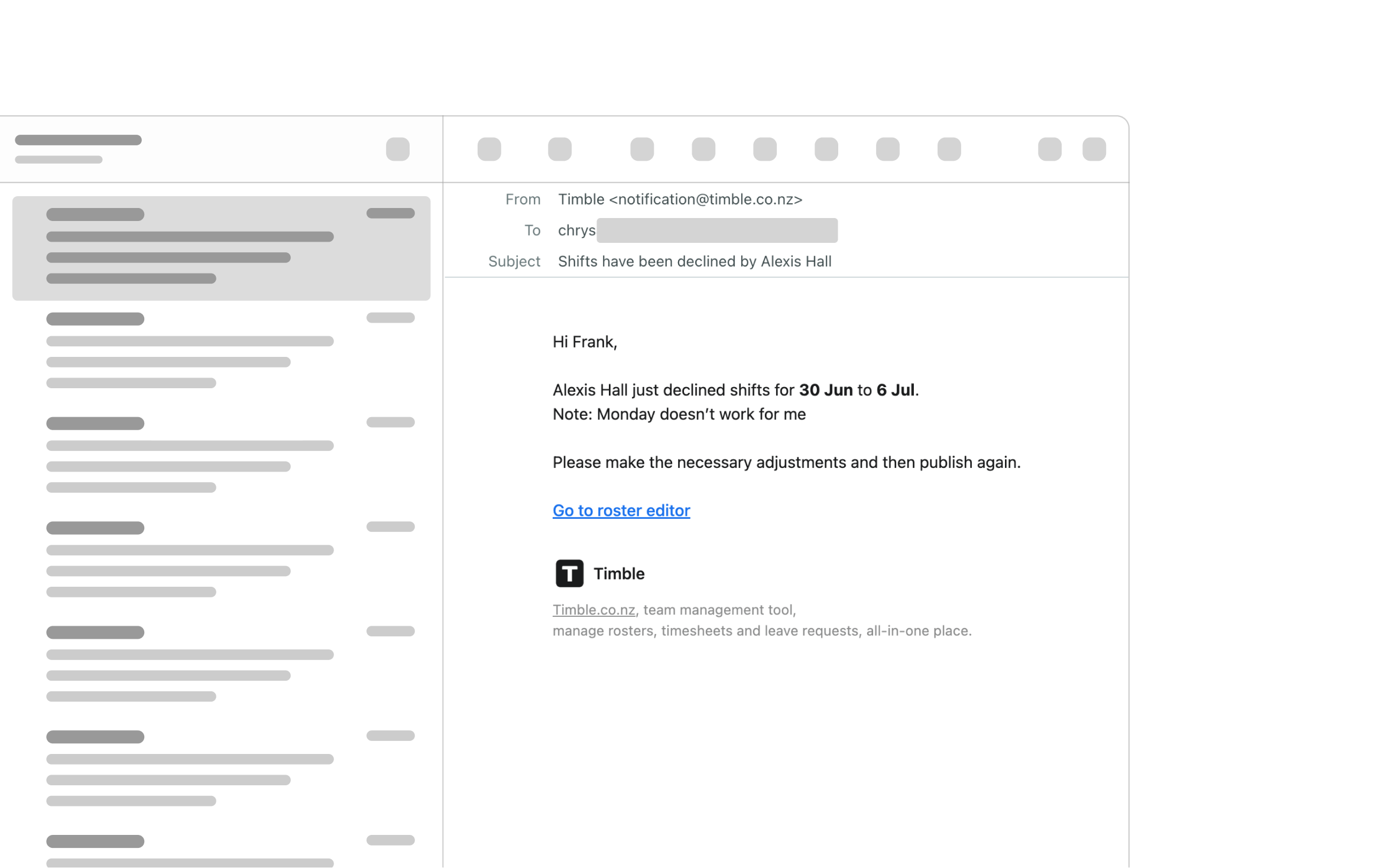
Task: Click subject "Shifts have been declined by Alexis Hall"
Action: 695,261
